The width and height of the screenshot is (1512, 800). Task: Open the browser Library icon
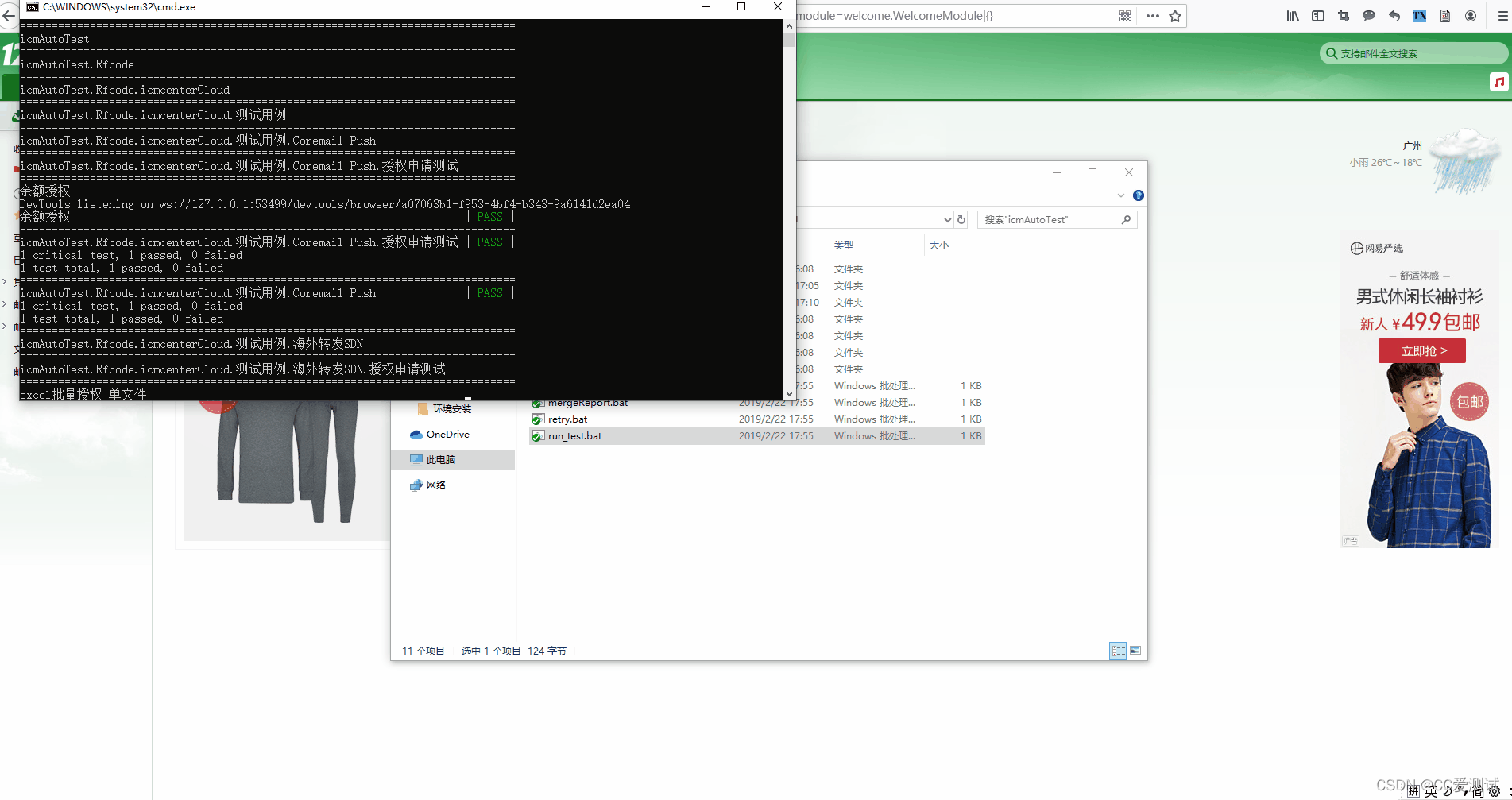coord(1293,16)
